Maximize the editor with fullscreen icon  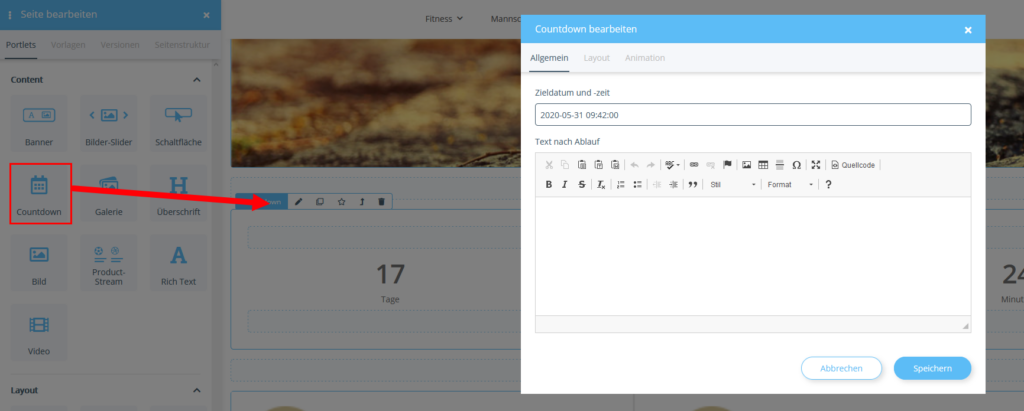[x=816, y=165]
